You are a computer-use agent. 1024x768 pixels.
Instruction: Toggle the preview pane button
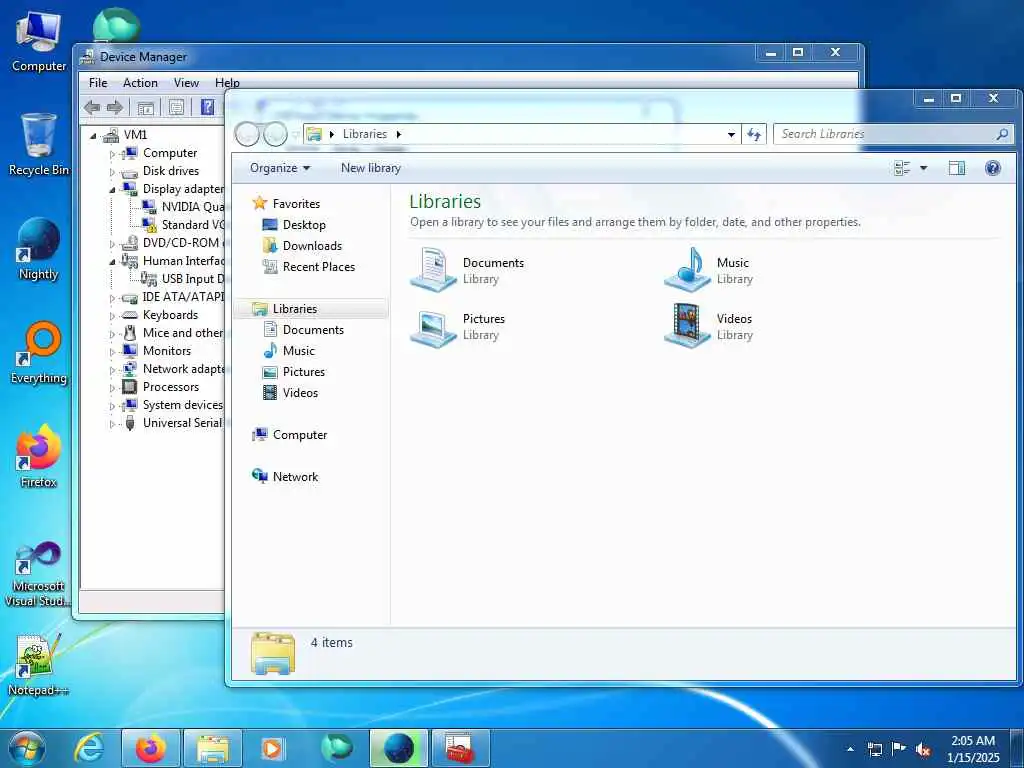click(x=957, y=168)
